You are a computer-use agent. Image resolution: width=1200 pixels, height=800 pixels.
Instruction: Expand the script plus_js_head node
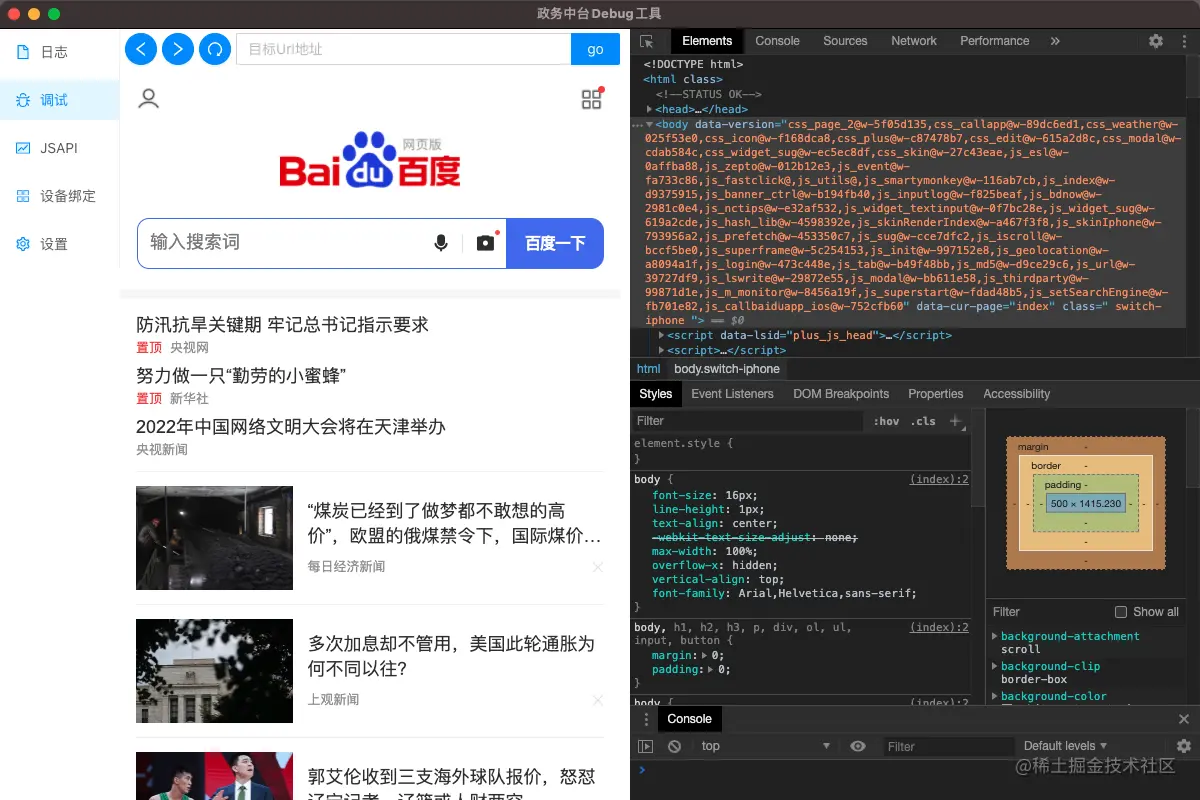[661, 335]
